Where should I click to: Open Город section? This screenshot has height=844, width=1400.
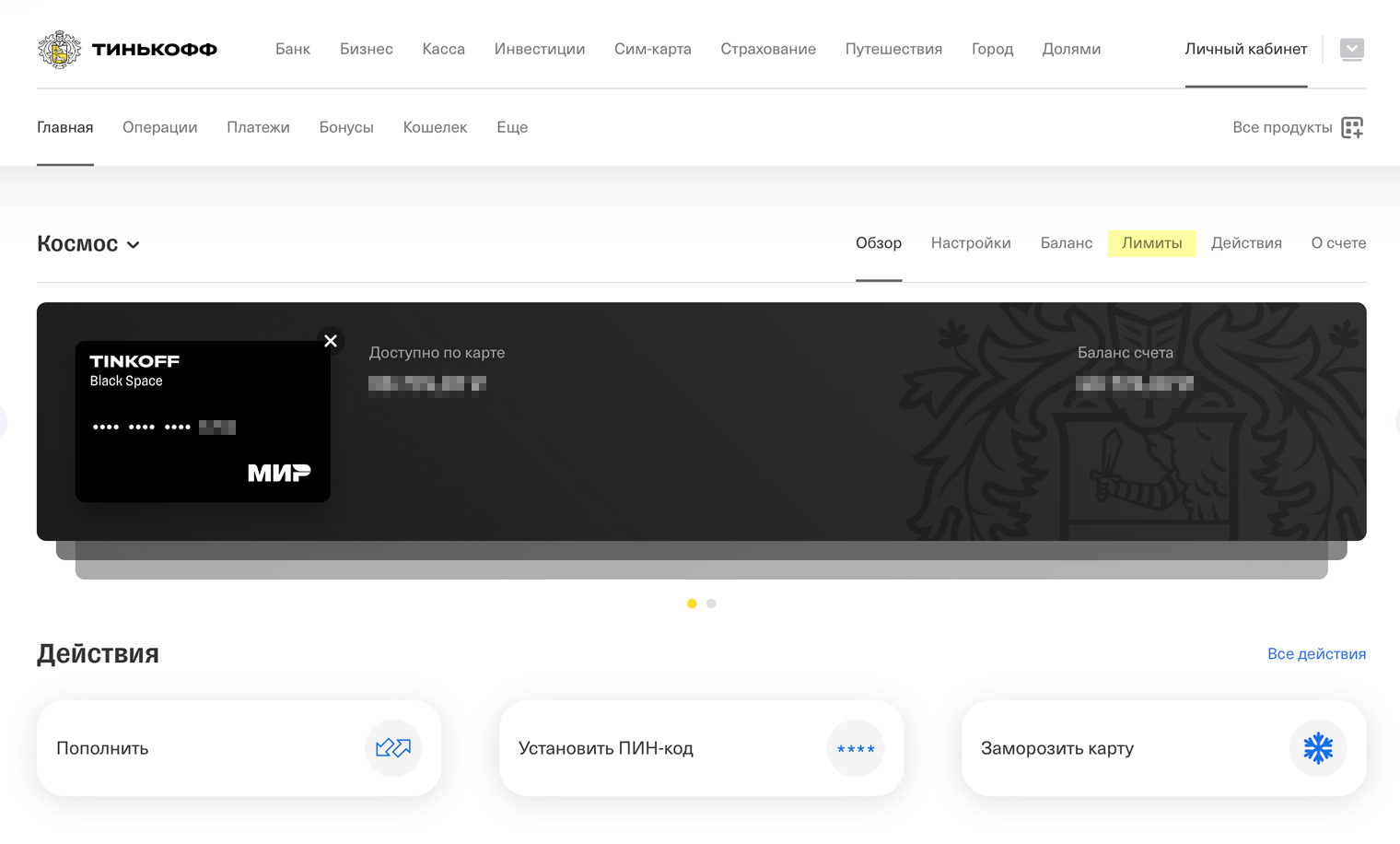coord(992,49)
